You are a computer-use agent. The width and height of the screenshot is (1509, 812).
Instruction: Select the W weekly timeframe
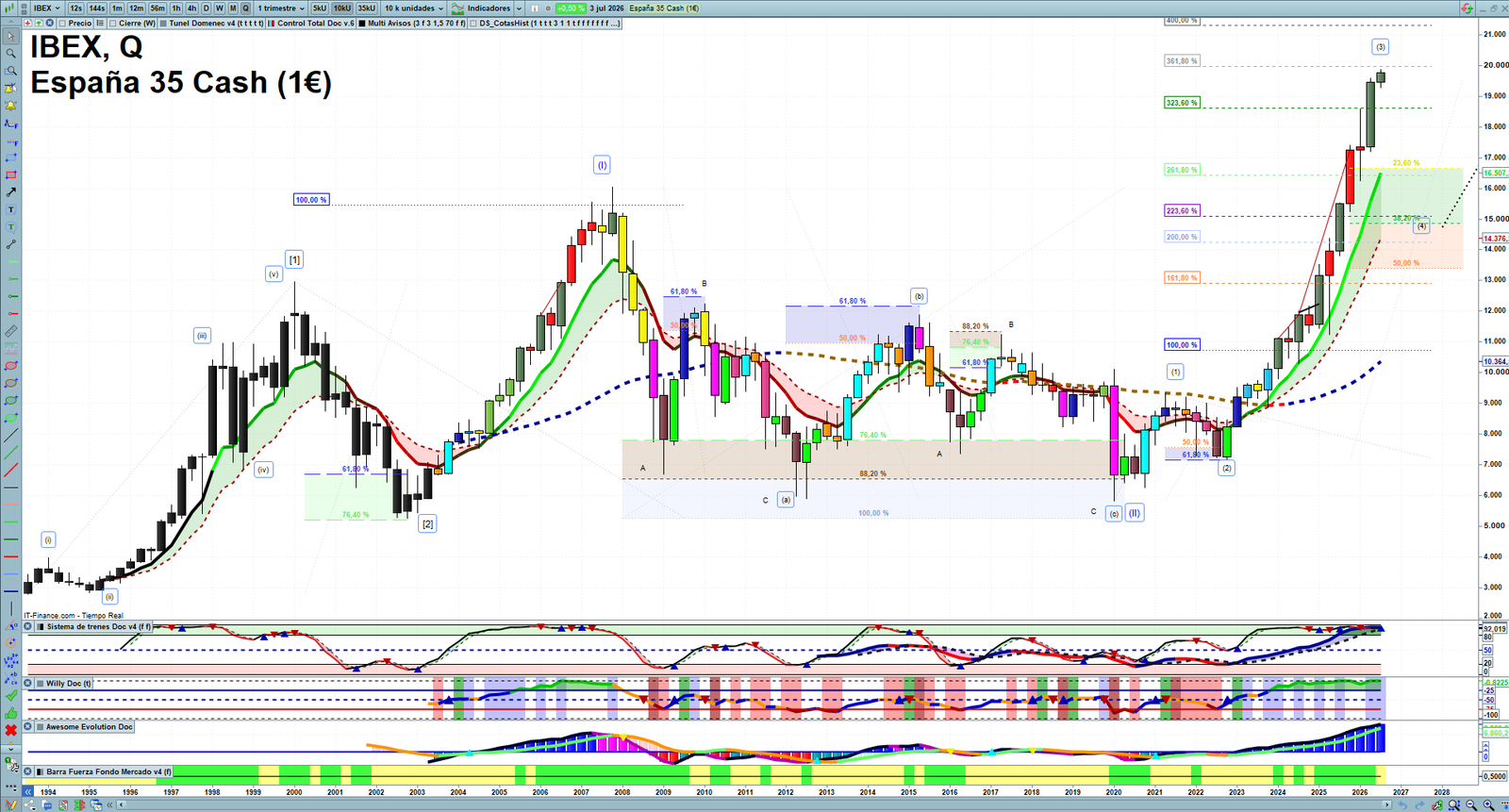(x=219, y=8)
